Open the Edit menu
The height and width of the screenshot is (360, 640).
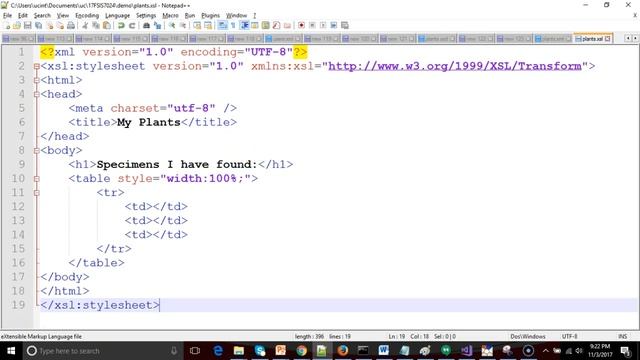point(22,16)
